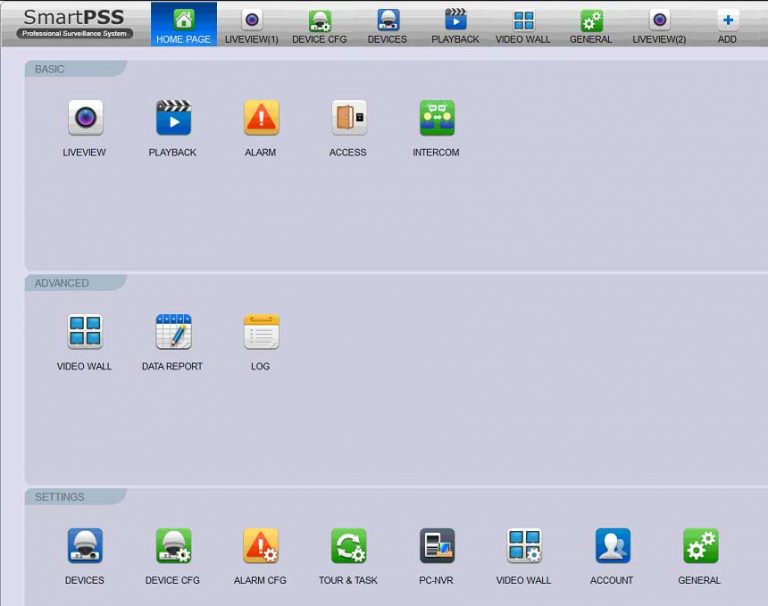Launch Playback from the Basic section

point(173,119)
